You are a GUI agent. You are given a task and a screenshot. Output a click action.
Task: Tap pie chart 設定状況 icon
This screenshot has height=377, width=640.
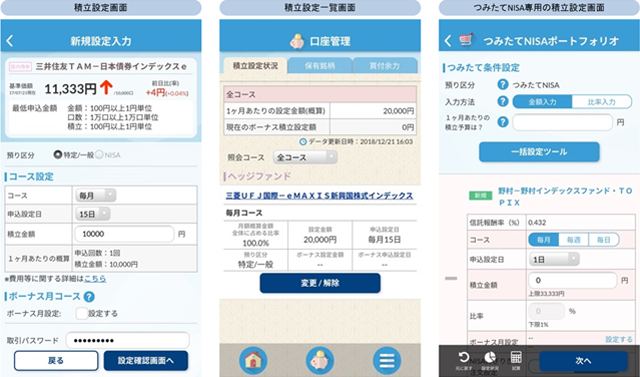point(490,360)
